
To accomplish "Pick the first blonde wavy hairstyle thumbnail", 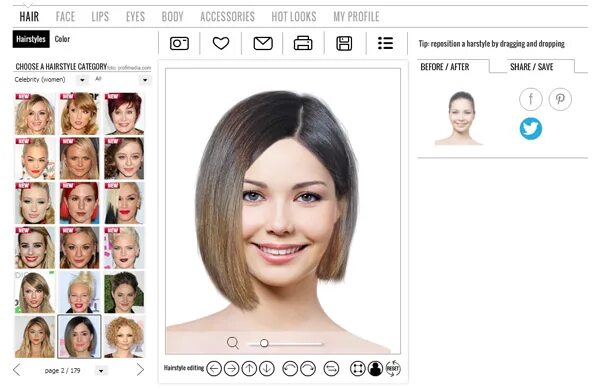I will pos(34,114).
